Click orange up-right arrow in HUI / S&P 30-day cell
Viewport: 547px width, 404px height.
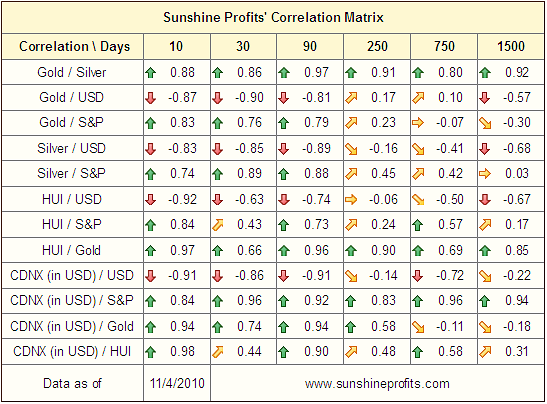point(217,225)
